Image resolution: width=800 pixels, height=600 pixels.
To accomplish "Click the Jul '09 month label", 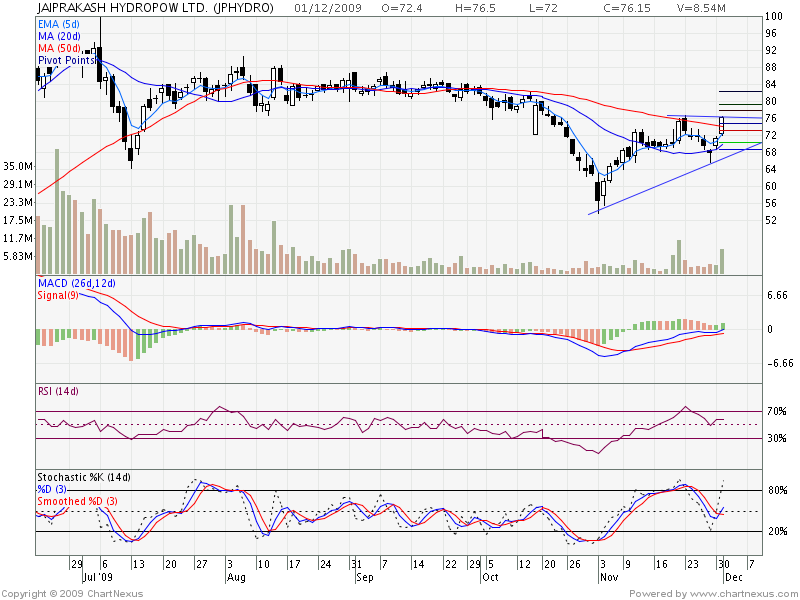I will click(x=97, y=577).
